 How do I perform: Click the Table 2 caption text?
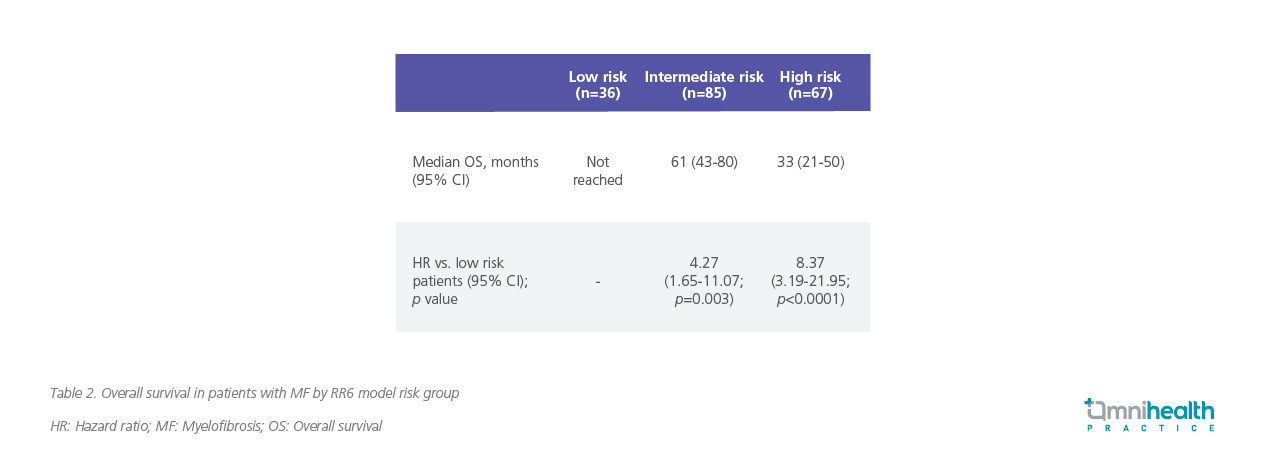(x=254, y=393)
